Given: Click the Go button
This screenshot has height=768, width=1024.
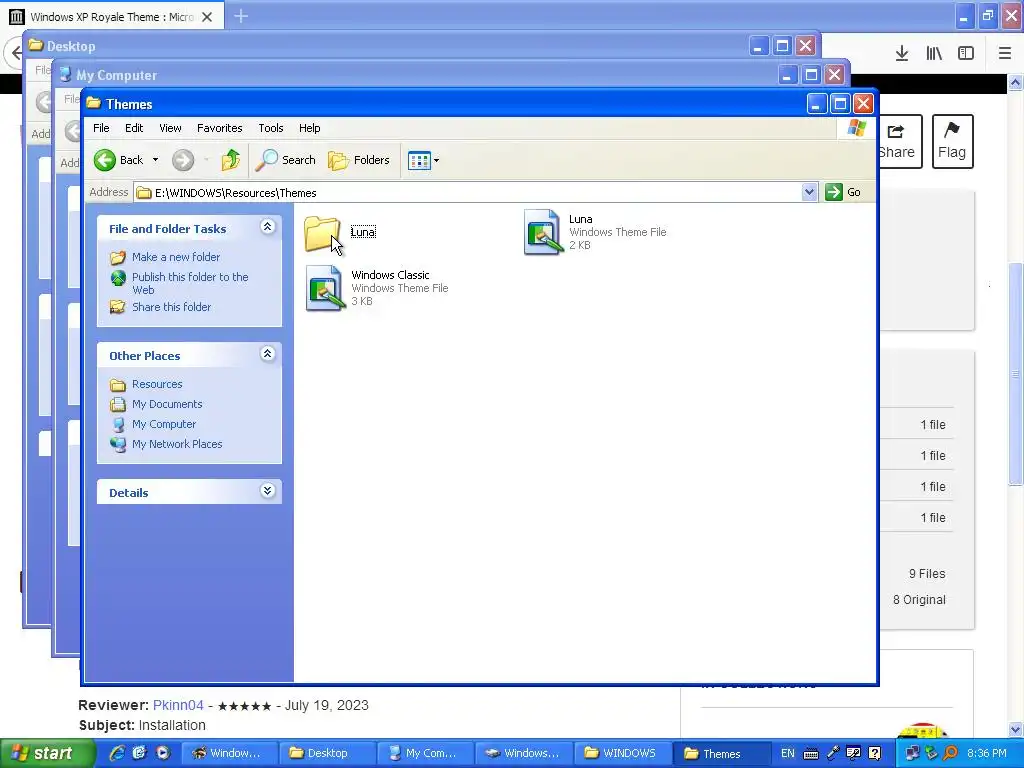Looking at the screenshot, I should point(843,192).
